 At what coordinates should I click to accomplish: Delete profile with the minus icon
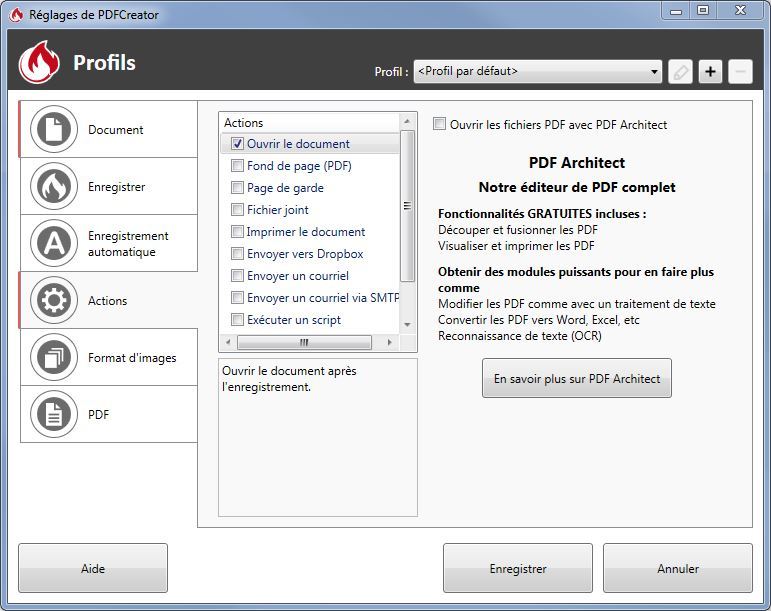click(x=741, y=72)
